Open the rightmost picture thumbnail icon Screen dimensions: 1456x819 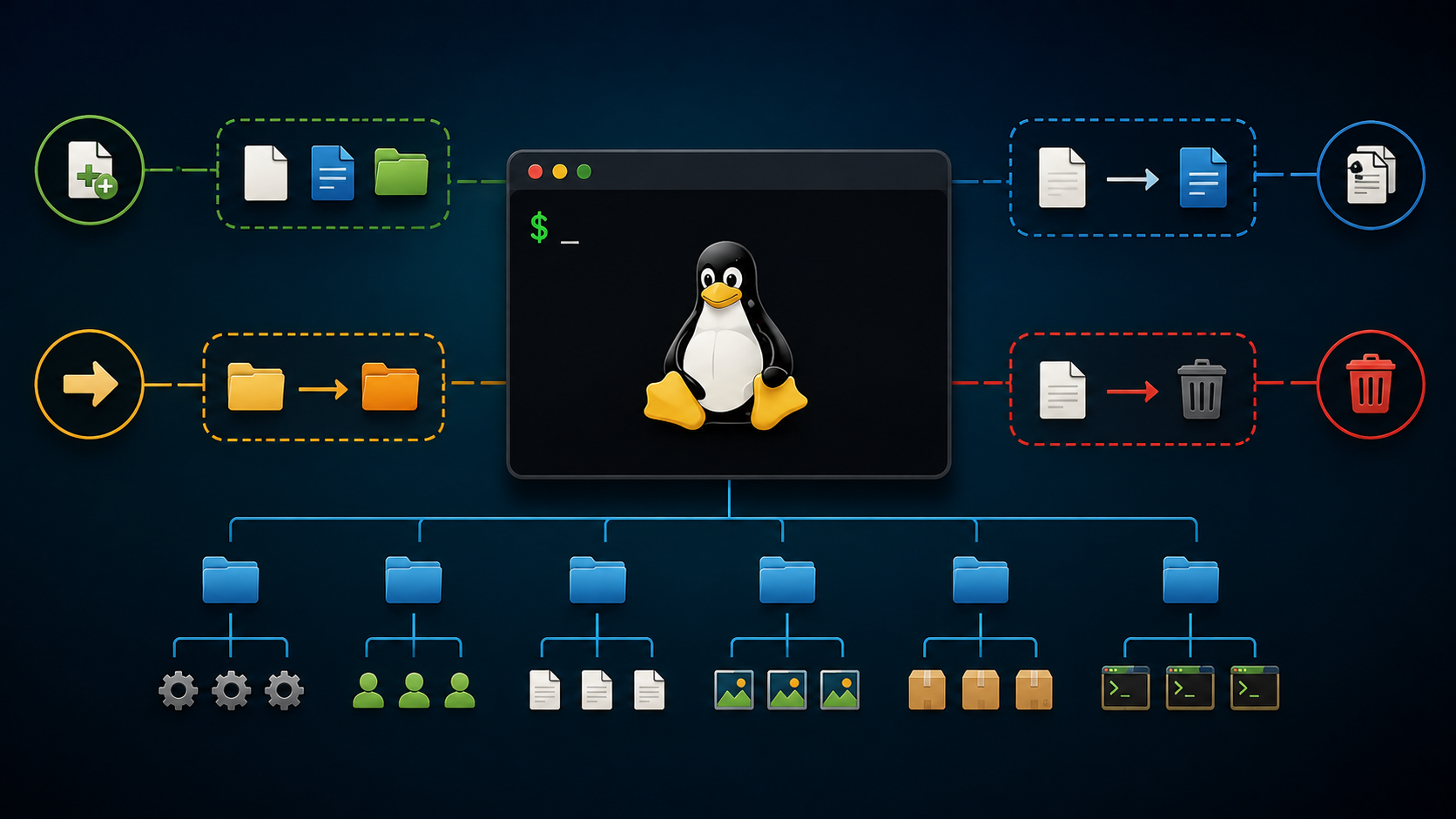pos(840,689)
